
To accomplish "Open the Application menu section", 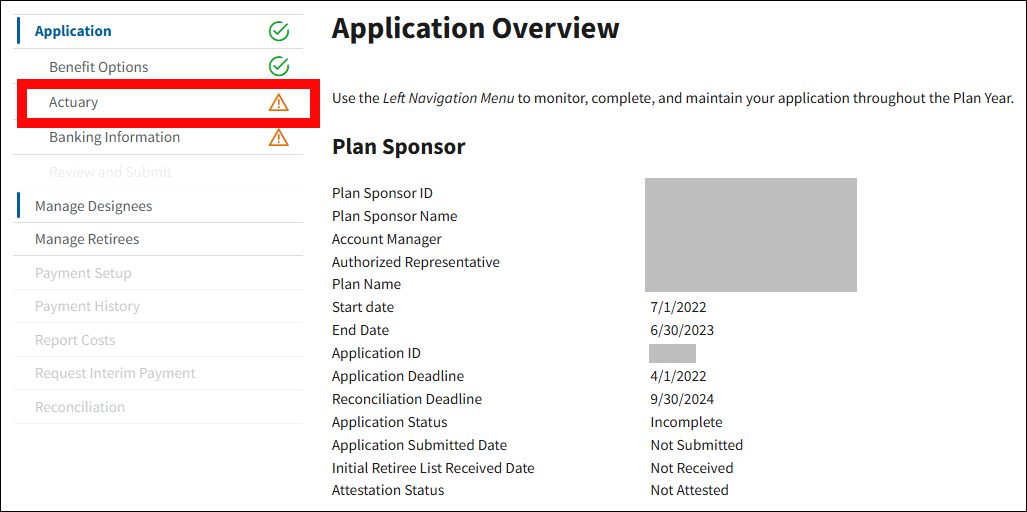I will (73, 31).
